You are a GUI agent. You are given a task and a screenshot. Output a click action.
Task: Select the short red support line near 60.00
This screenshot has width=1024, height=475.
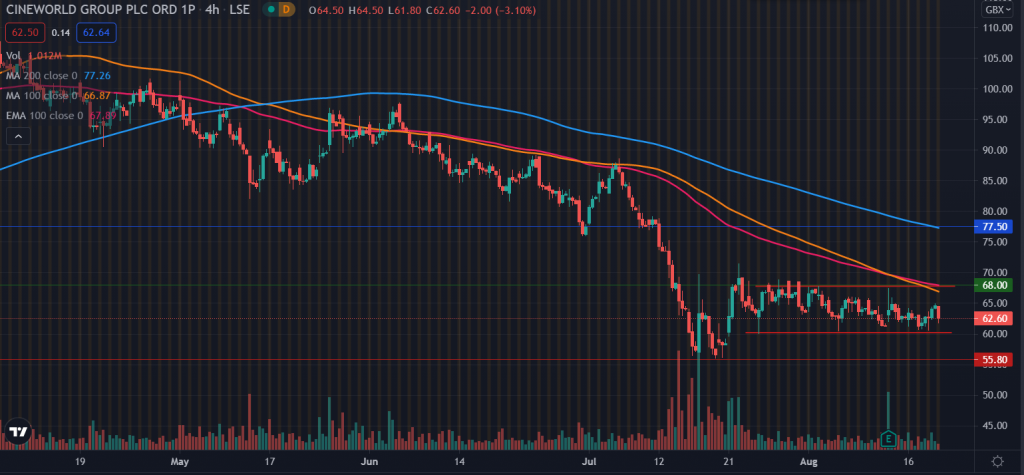[848, 333]
